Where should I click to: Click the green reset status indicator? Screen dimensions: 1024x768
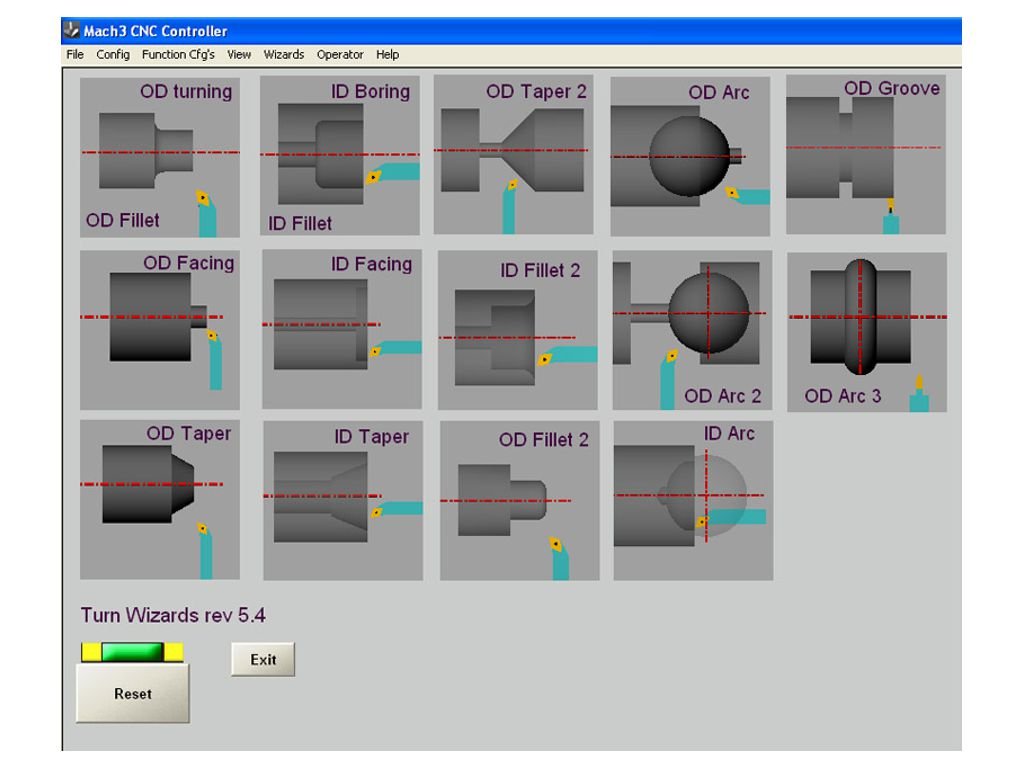tap(132, 652)
